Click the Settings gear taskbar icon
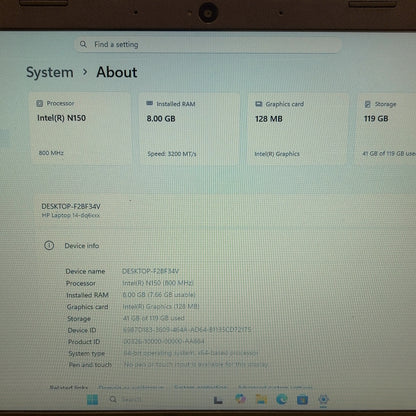This screenshot has width=416, height=416. pos(323,399)
